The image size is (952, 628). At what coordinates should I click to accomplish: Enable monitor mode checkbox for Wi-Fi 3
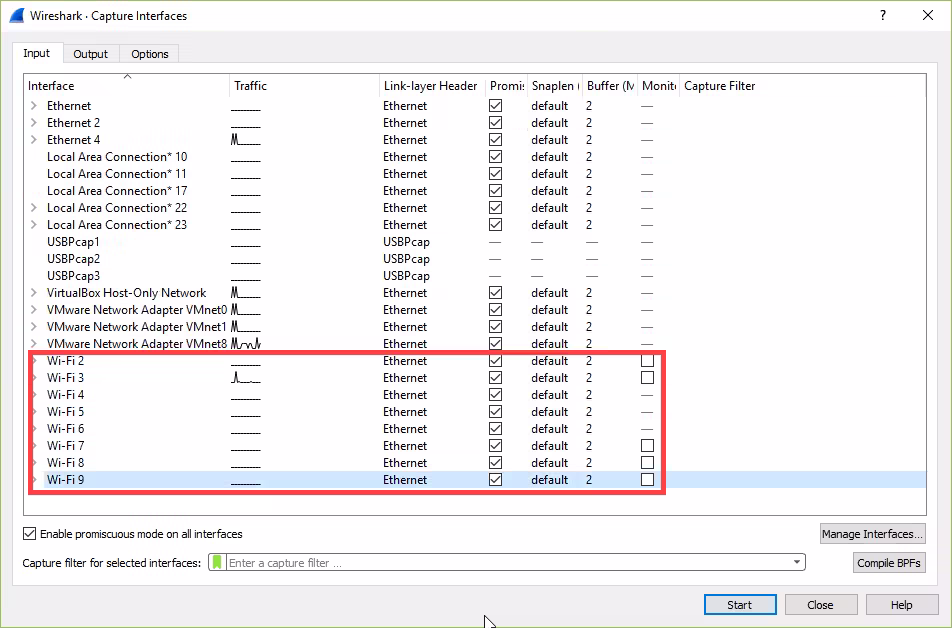(x=647, y=378)
